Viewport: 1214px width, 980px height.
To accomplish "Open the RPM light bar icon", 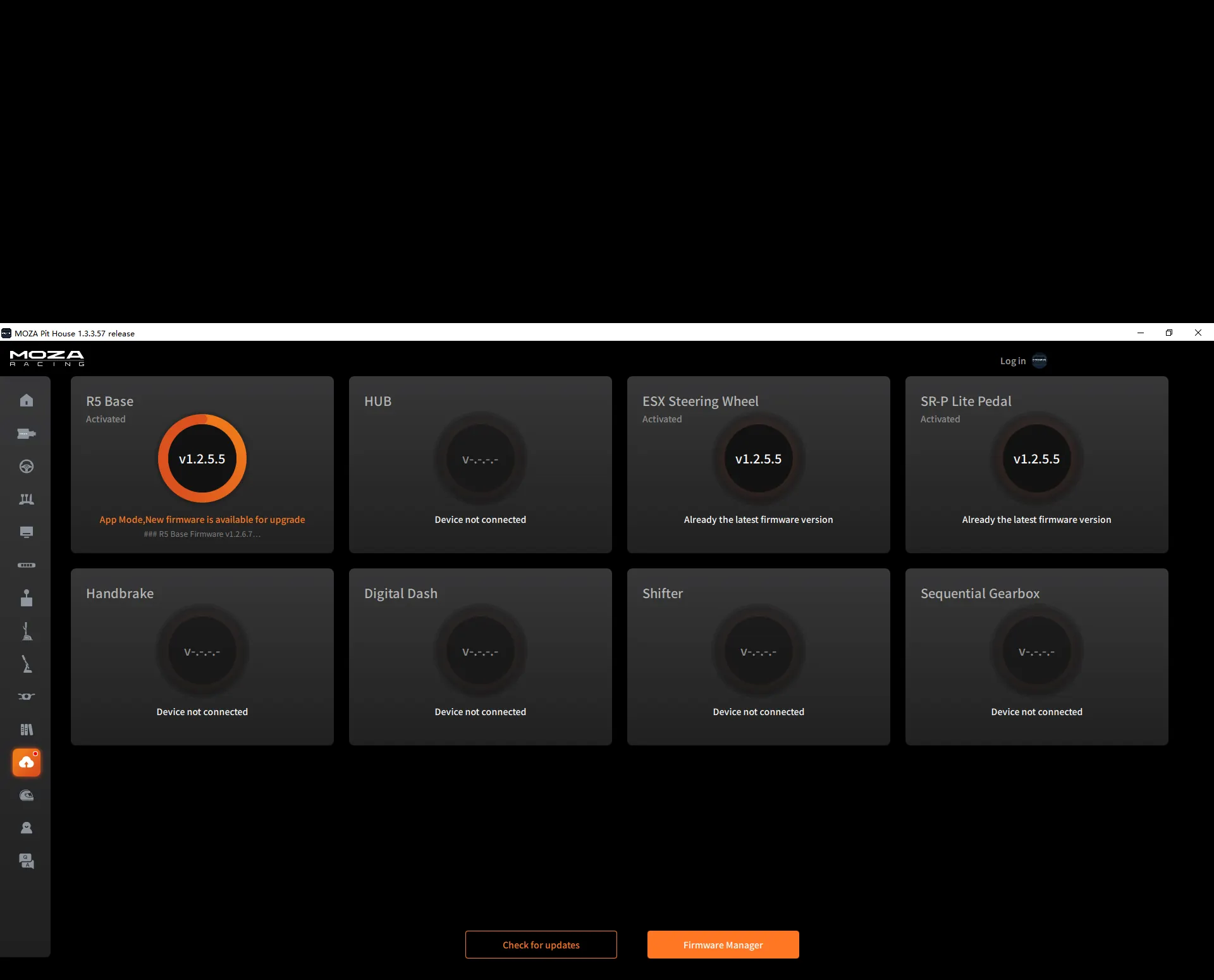I will [x=27, y=565].
